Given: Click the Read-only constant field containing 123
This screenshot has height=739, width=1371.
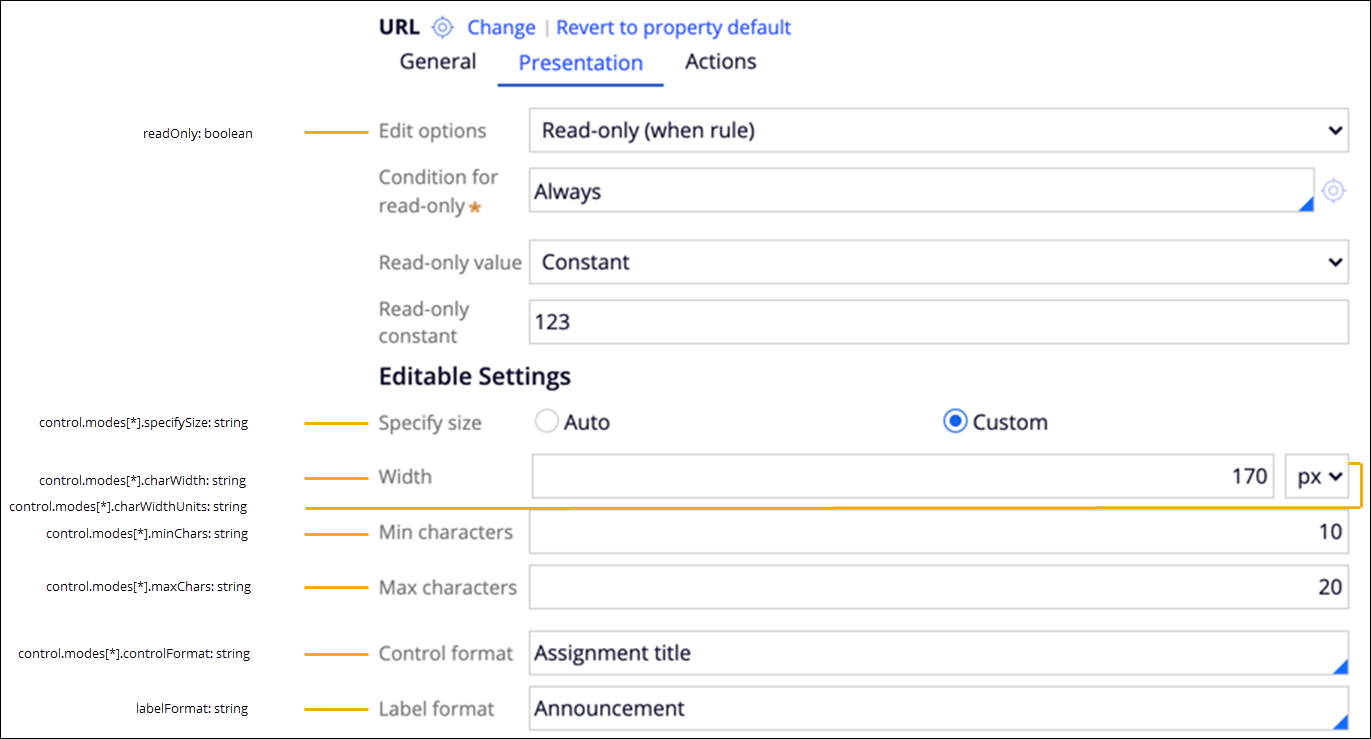Looking at the screenshot, I should (938, 322).
